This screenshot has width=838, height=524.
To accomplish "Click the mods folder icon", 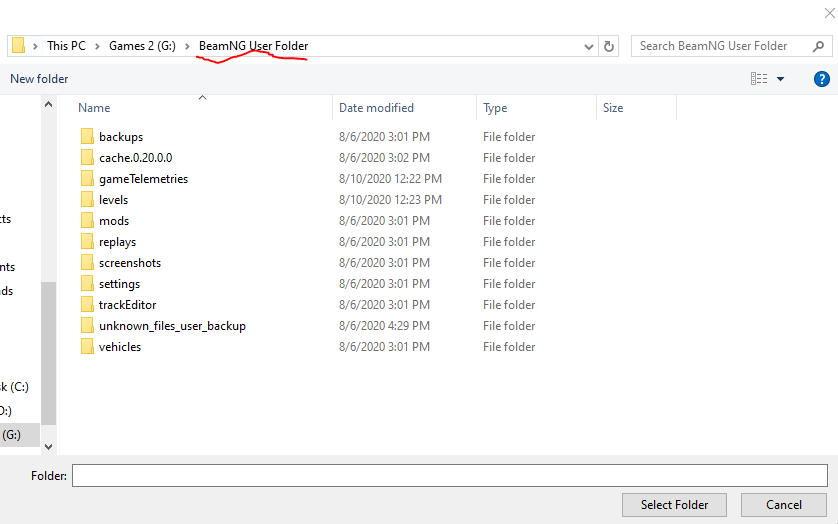I will 87,220.
